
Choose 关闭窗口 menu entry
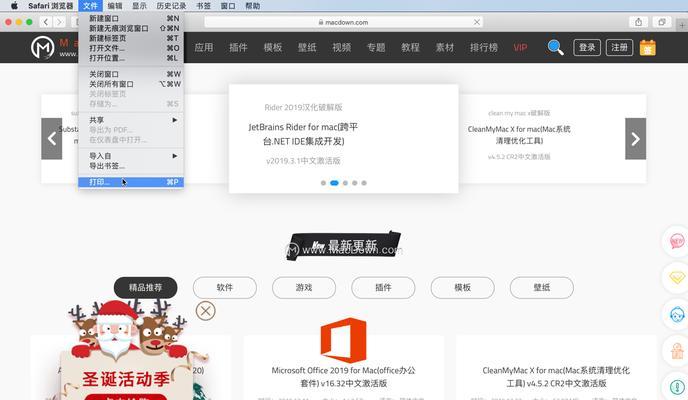coord(131,74)
